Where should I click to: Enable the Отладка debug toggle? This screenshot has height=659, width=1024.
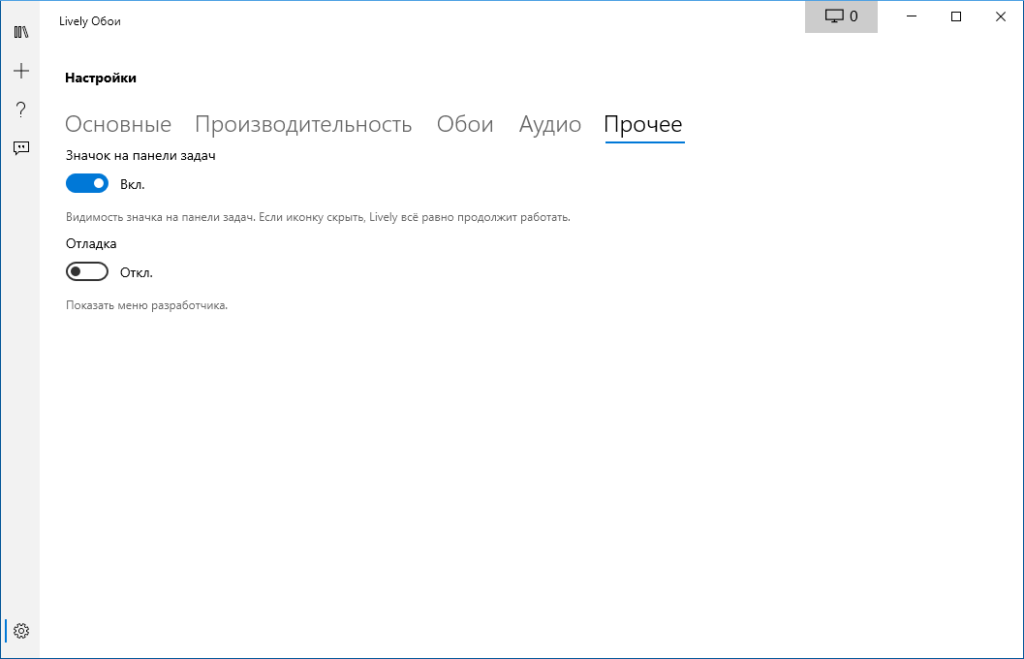pos(87,271)
